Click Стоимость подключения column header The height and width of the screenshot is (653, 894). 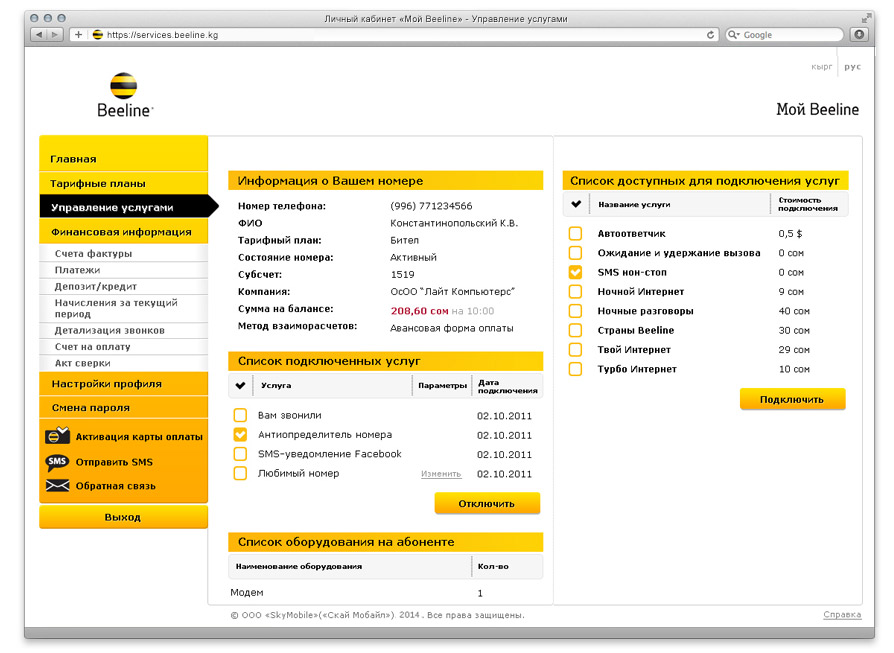pyautogui.click(x=808, y=204)
